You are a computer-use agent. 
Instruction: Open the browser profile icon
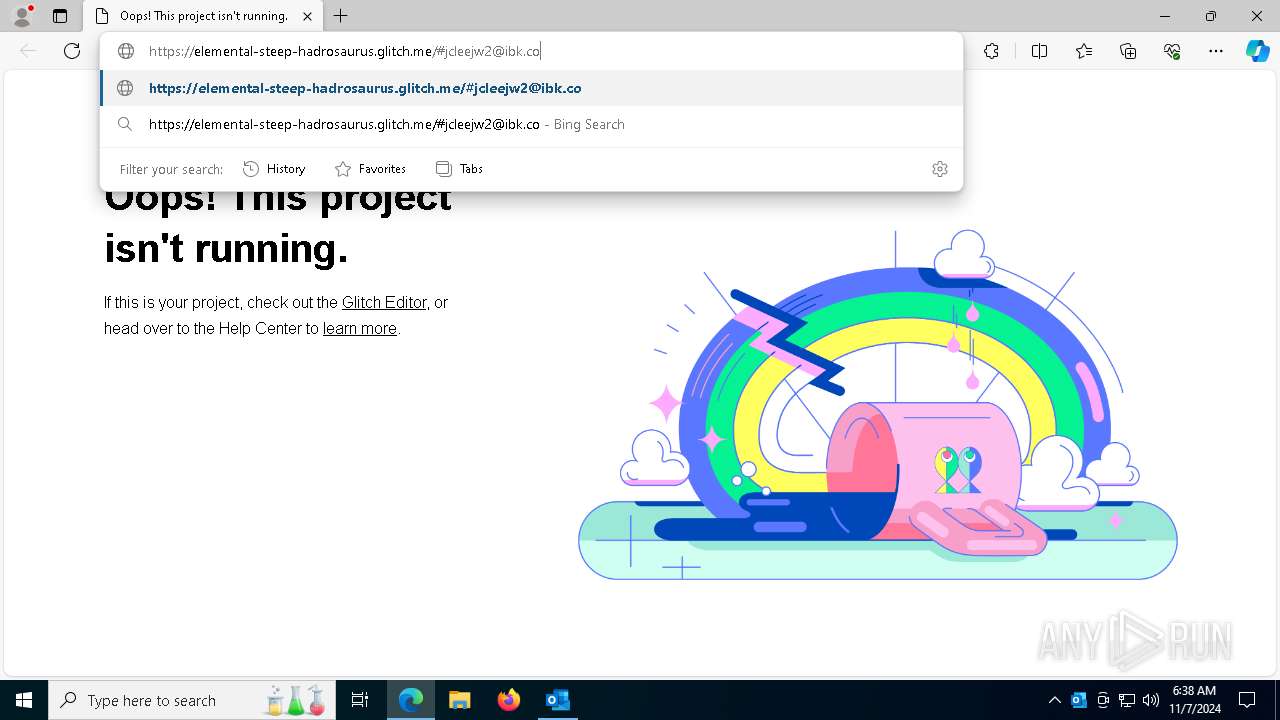point(22,15)
